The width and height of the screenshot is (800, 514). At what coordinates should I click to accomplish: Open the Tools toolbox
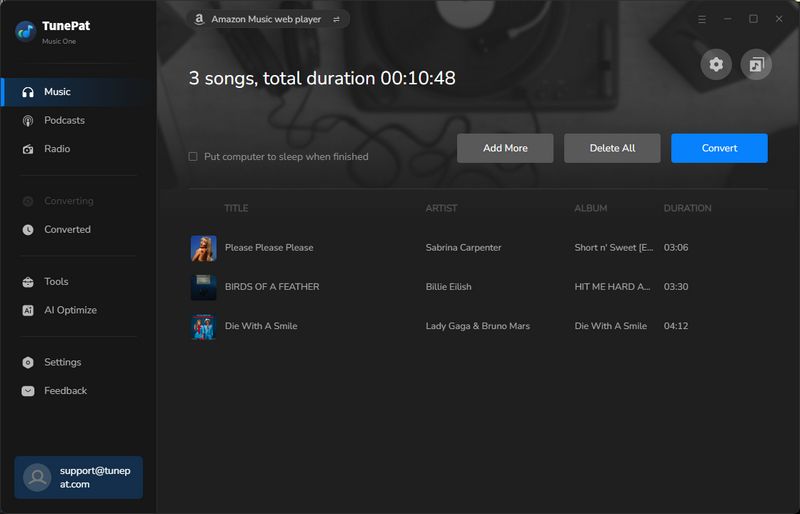pos(56,282)
